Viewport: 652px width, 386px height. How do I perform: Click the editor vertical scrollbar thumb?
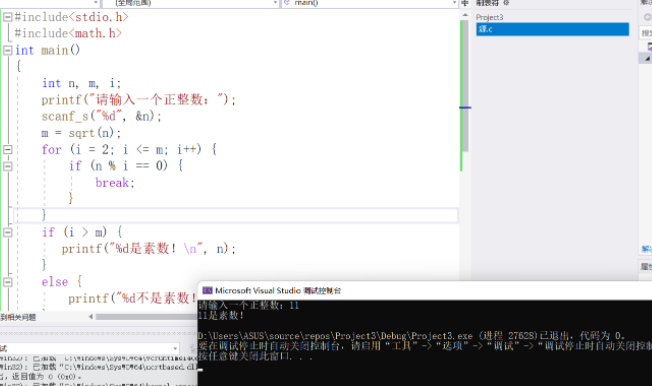[x=466, y=85]
